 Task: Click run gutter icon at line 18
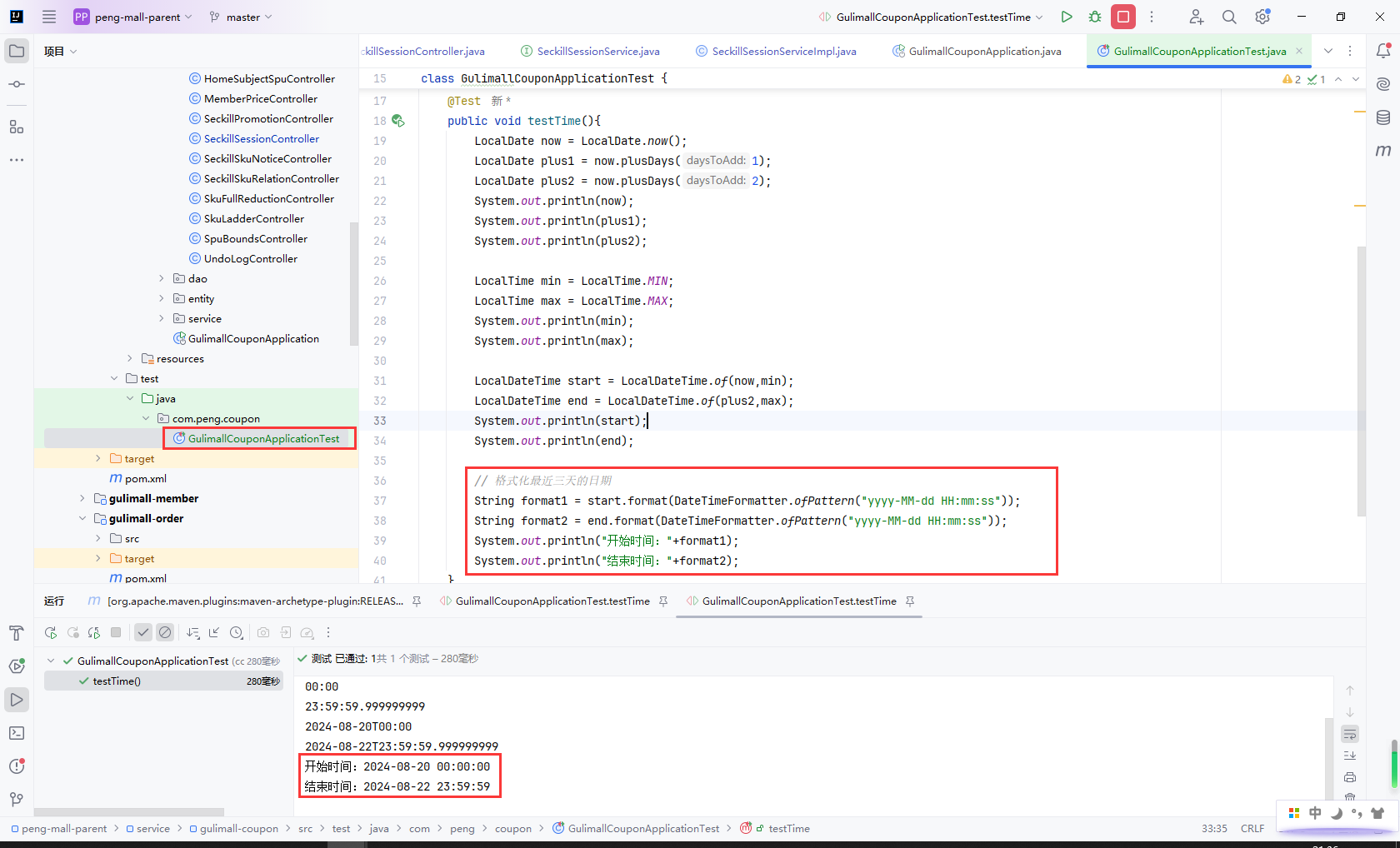[x=398, y=121]
